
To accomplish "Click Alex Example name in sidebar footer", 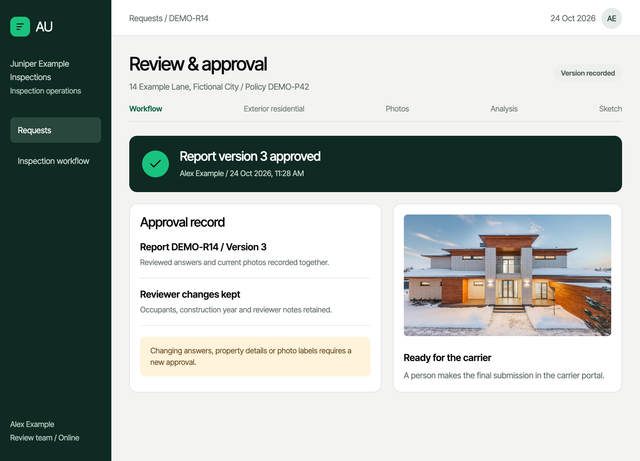I will [x=32, y=424].
